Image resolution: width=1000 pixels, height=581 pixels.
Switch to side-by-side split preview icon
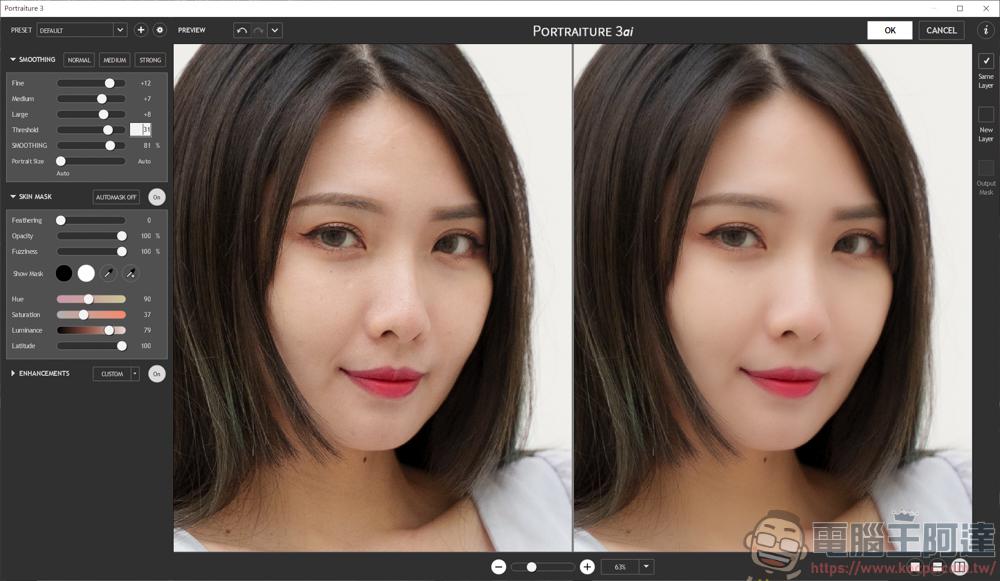[x=960, y=567]
